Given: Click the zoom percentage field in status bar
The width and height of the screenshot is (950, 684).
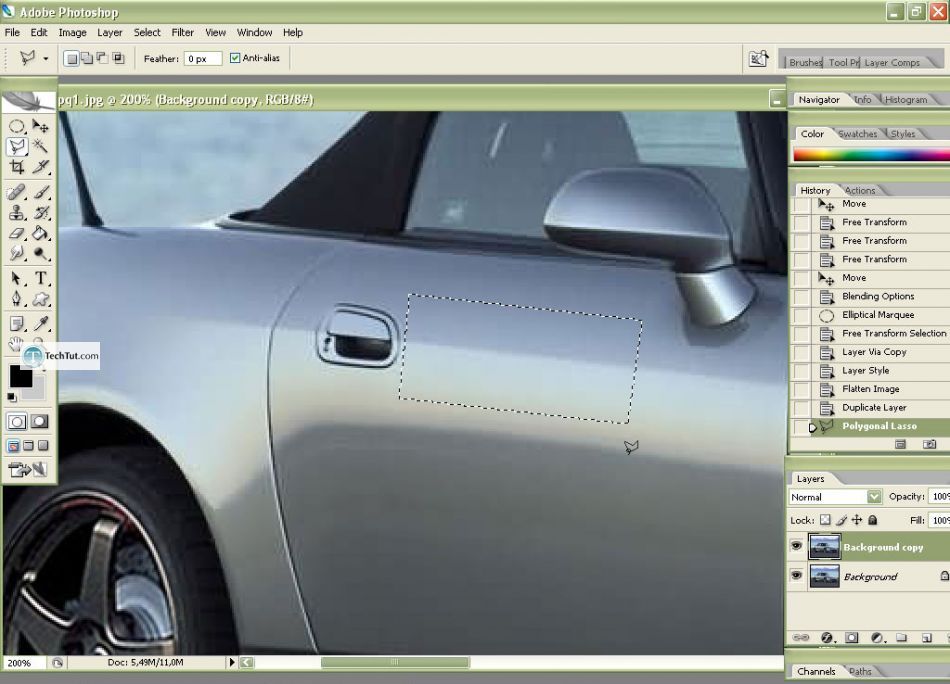Looking at the screenshot, I should [24, 663].
